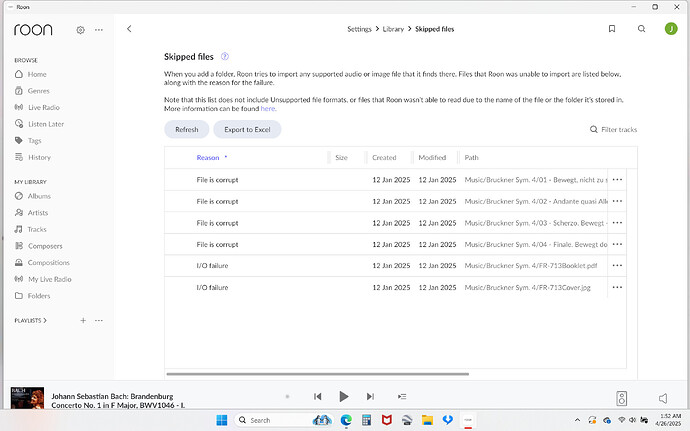Add a new playlist with plus icon
Image resolution: width=690 pixels, height=431 pixels.
pyautogui.click(x=83, y=320)
